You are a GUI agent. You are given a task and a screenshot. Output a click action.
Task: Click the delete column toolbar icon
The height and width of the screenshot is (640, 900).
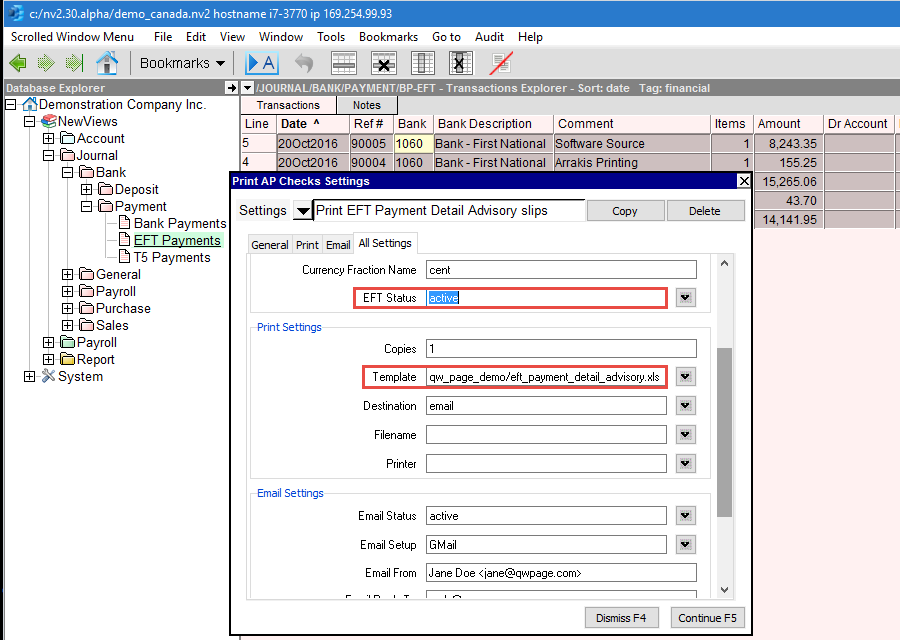point(460,63)
